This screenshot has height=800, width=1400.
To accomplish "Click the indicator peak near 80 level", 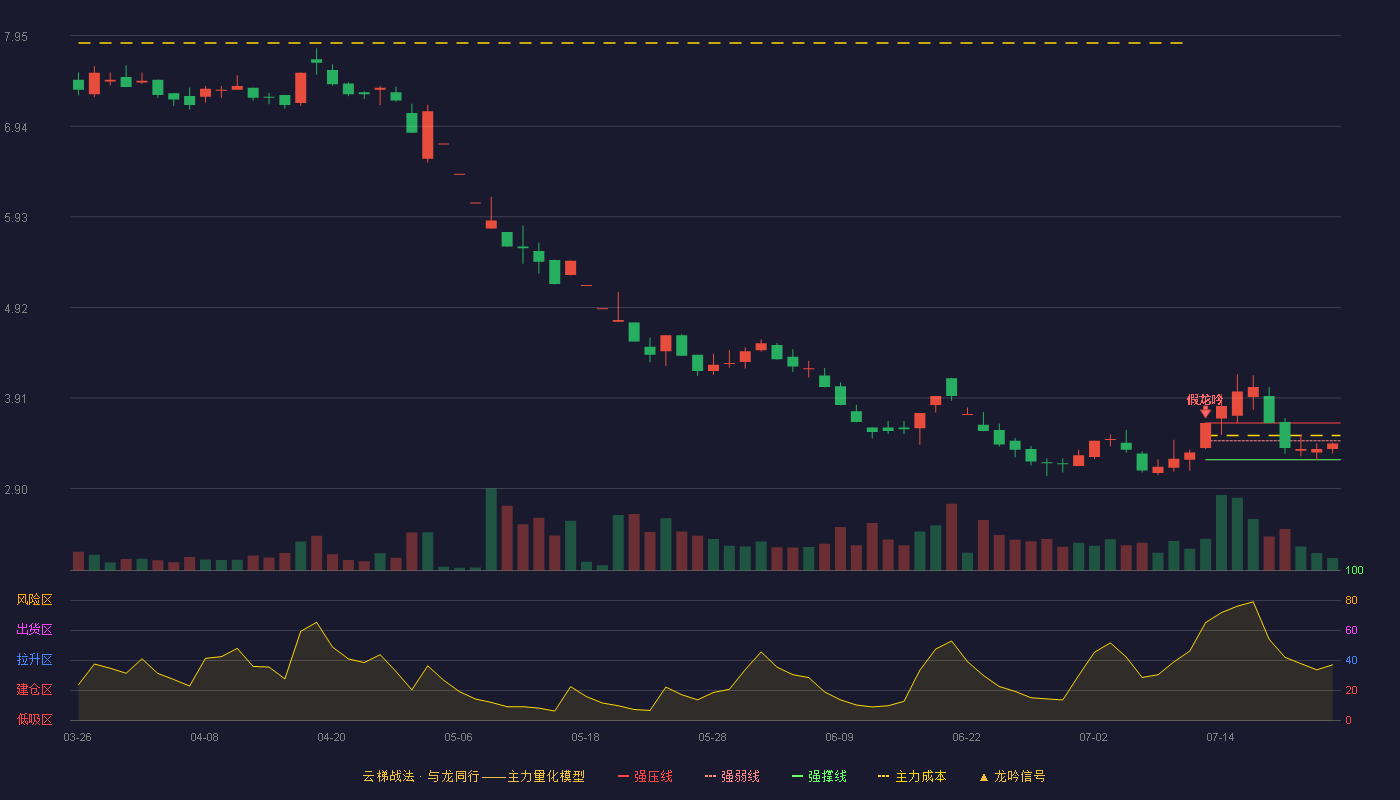I will click(1252, 602).
